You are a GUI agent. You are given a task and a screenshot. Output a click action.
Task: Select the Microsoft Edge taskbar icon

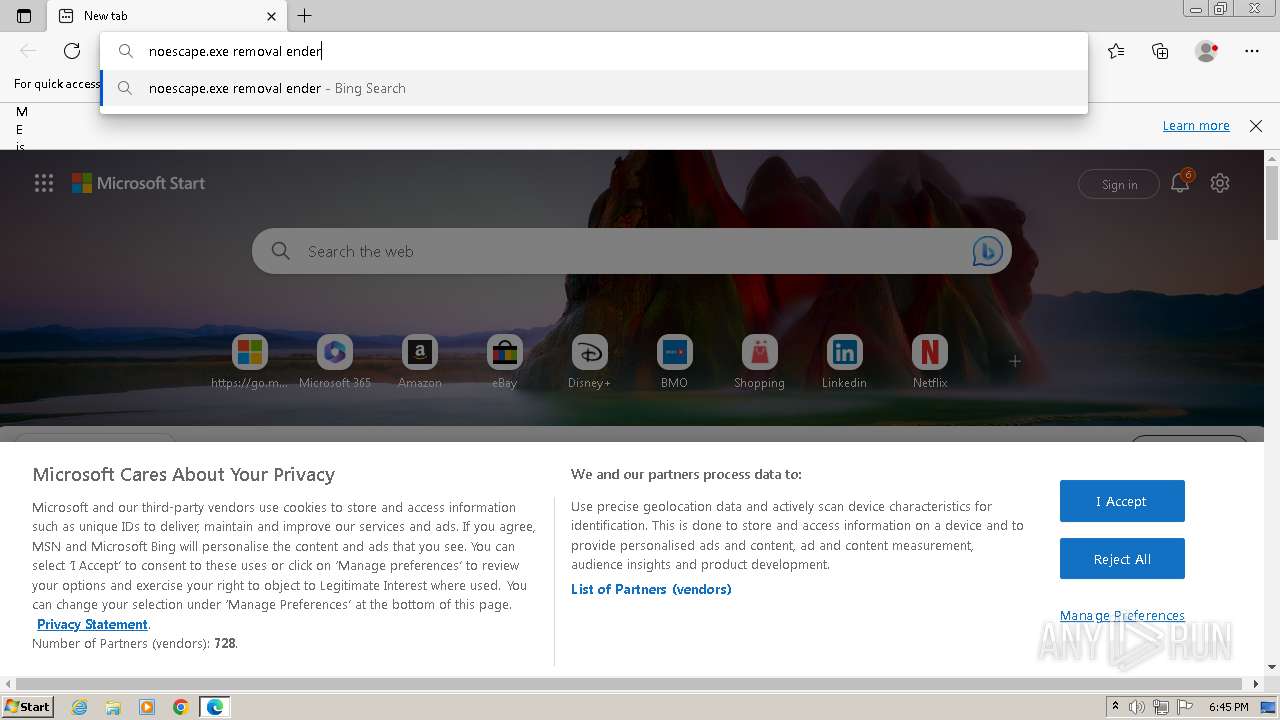point(215,707)
